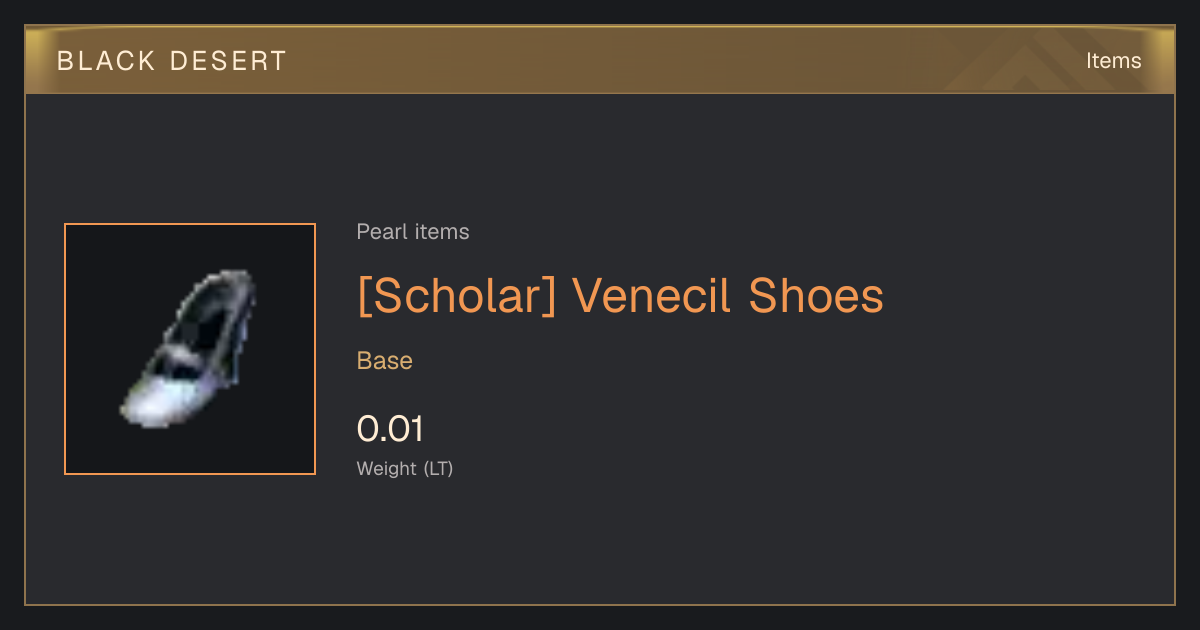Select the (LT) unit text
Screen dimensions: 1200x630
coord(438,468)
